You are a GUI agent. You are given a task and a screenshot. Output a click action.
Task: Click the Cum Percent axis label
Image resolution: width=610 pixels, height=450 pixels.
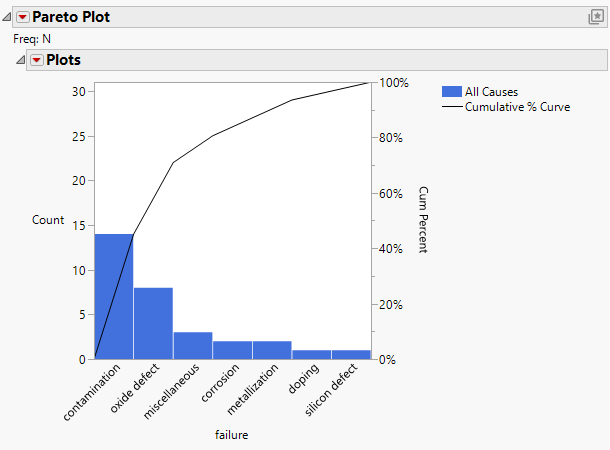(x=423, y=220)
